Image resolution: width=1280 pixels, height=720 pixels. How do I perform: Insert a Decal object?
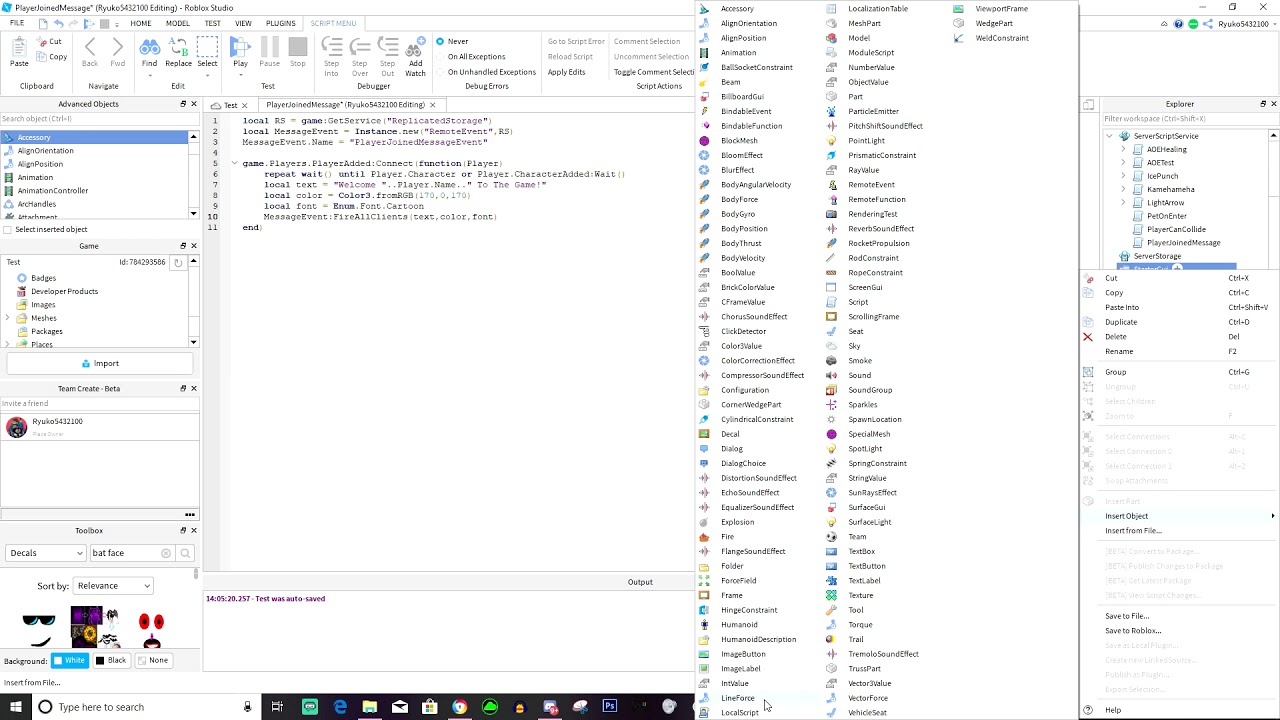(x=730, y=434)
